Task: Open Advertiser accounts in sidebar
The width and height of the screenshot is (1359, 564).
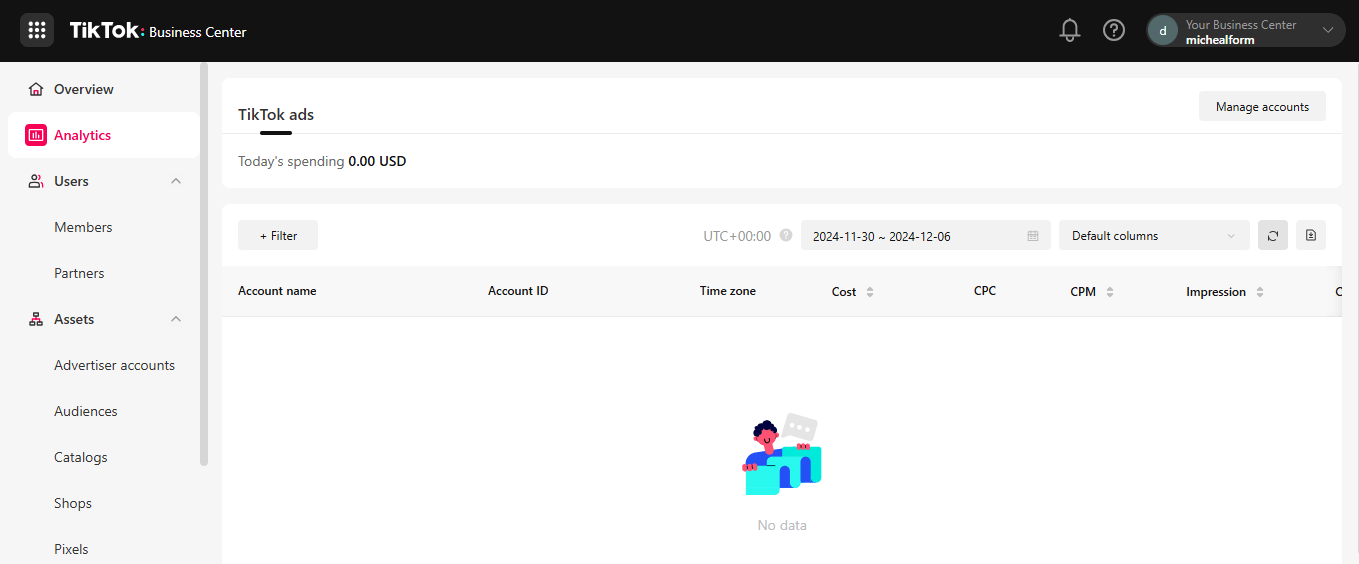Action: [114, 365]
